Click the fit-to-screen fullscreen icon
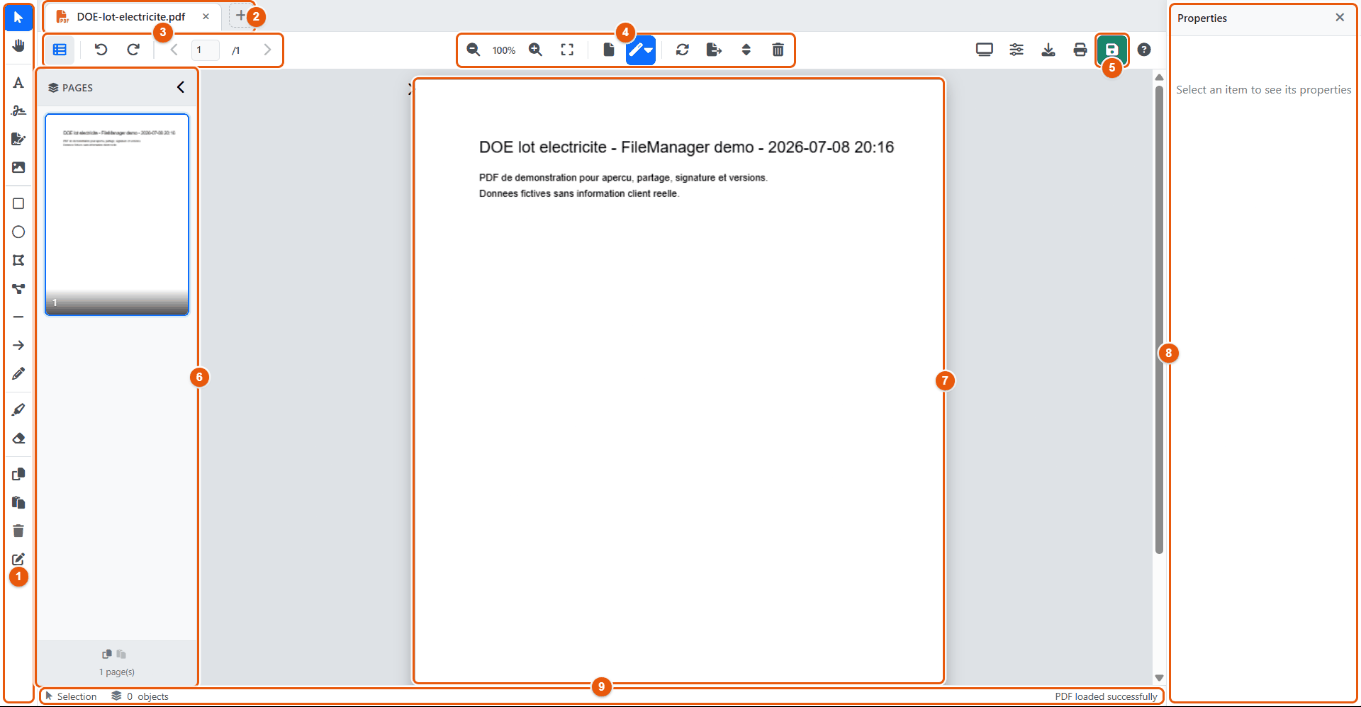 [567, 49]
